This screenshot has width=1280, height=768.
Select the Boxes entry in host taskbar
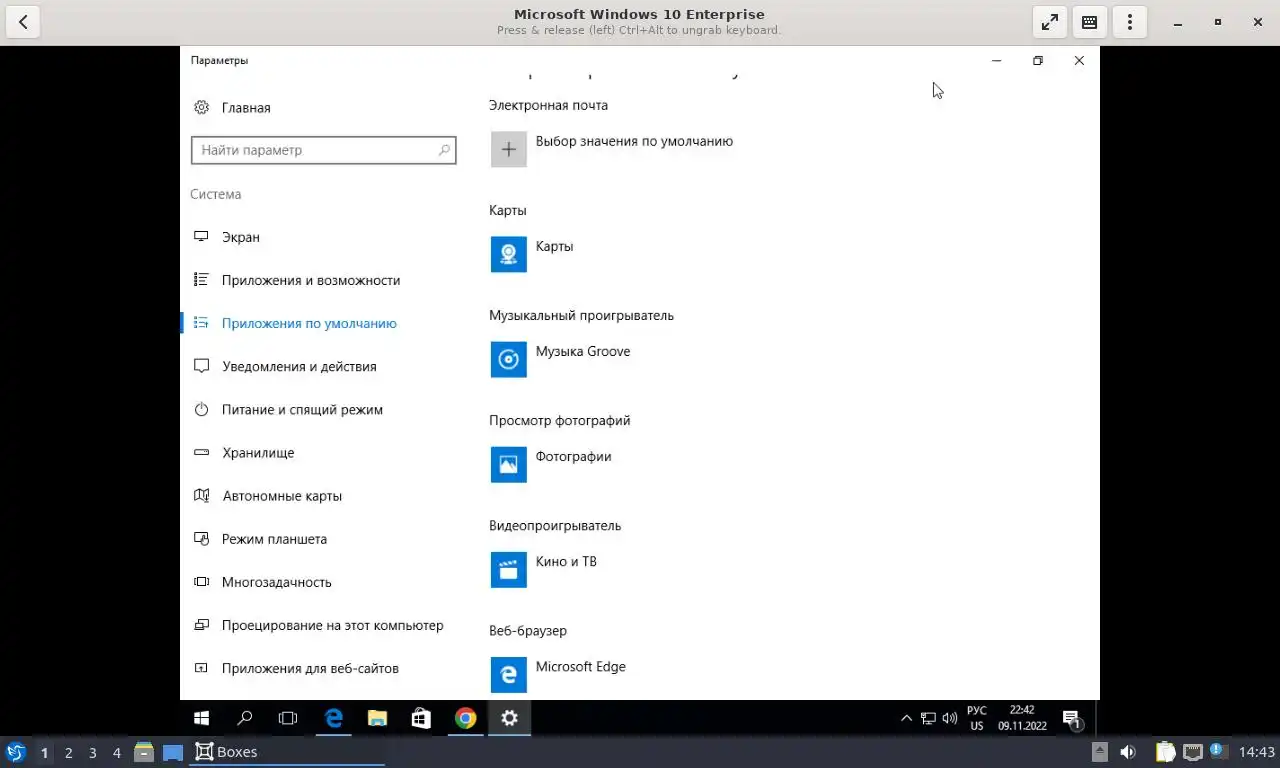pos(287,752)
